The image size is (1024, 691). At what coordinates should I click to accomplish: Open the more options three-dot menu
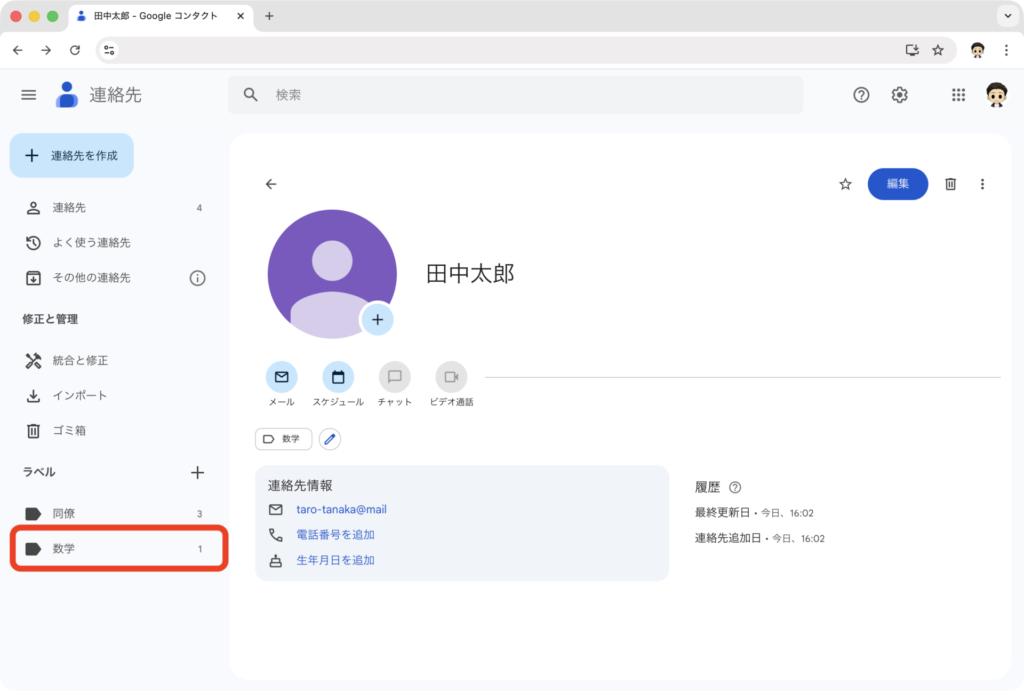click(x=982, y=184)
